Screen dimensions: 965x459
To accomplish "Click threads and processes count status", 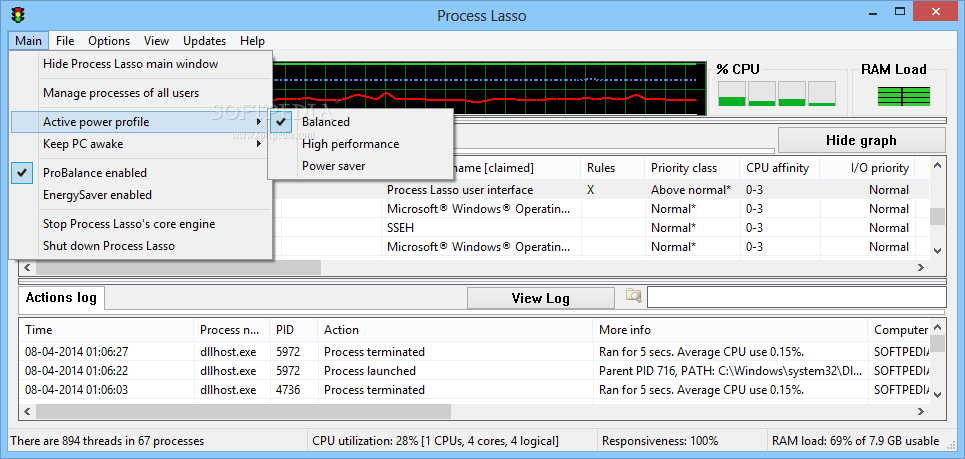I will [107, 441].
